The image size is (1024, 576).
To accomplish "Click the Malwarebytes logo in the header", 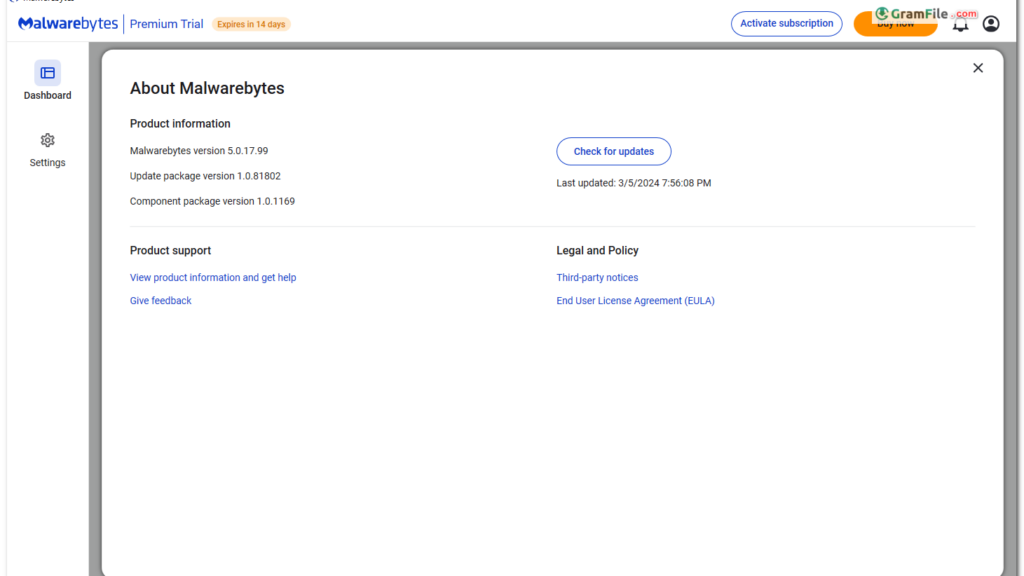I will 68,24.
